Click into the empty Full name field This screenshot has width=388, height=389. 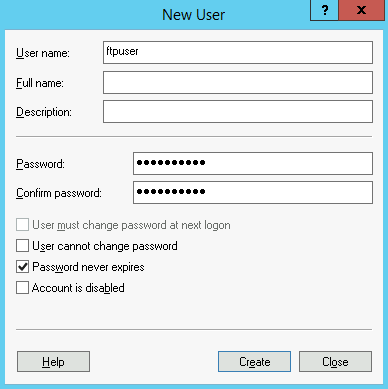click(238, 82)
